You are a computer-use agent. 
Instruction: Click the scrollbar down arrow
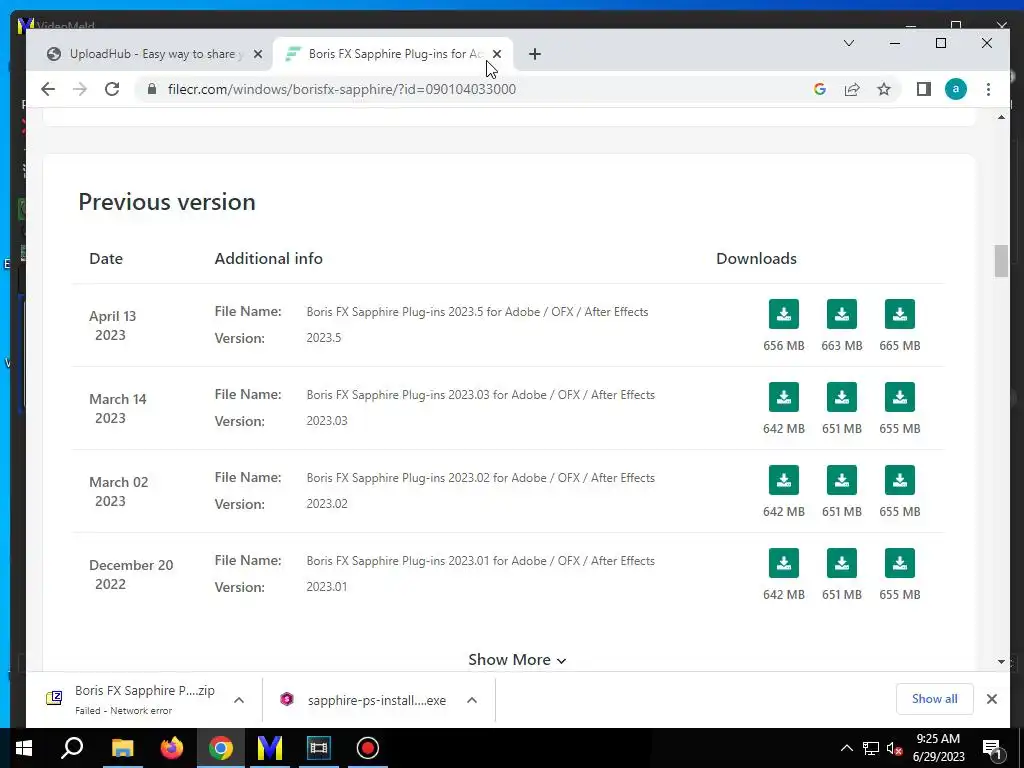point(1001,662)
